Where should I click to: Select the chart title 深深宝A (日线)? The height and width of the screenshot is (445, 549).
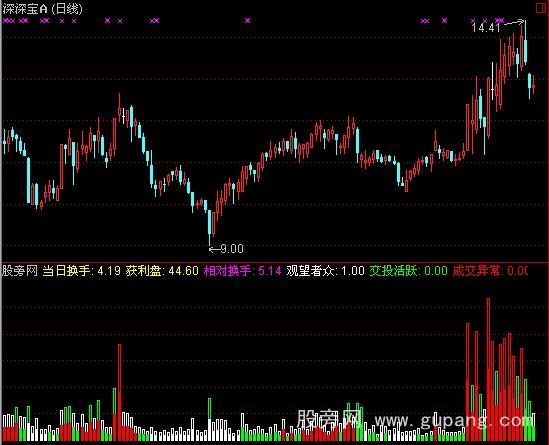pyautogui.click(x=43, y=8)
